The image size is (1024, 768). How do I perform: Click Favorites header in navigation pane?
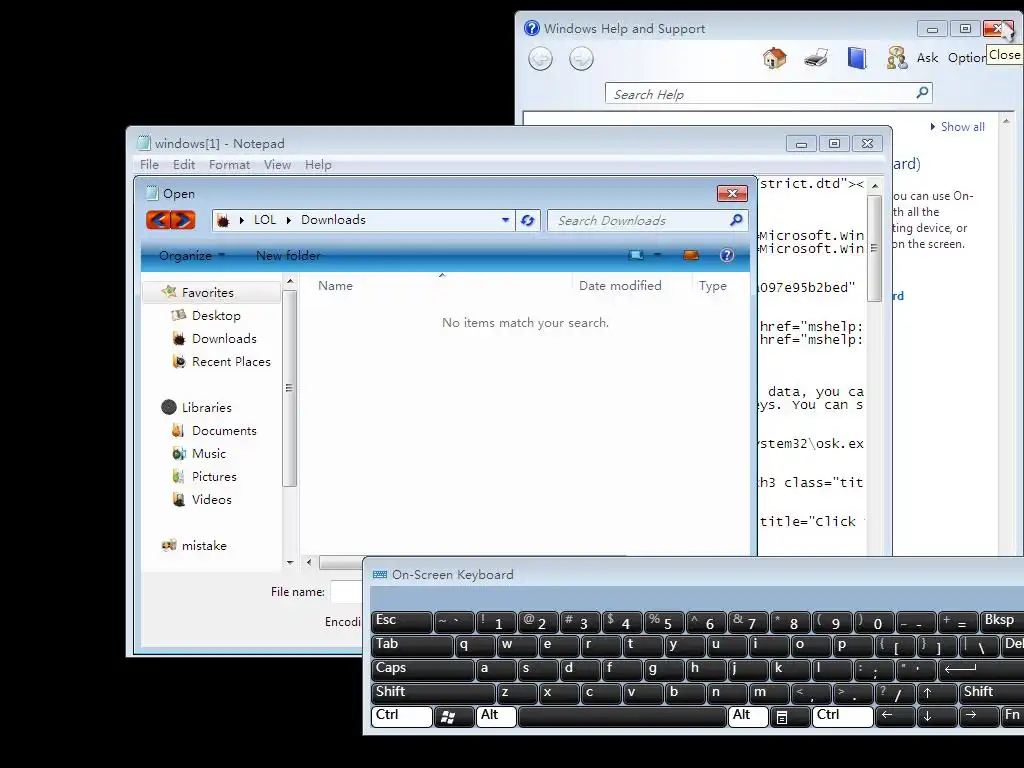(x=207, y=293)
